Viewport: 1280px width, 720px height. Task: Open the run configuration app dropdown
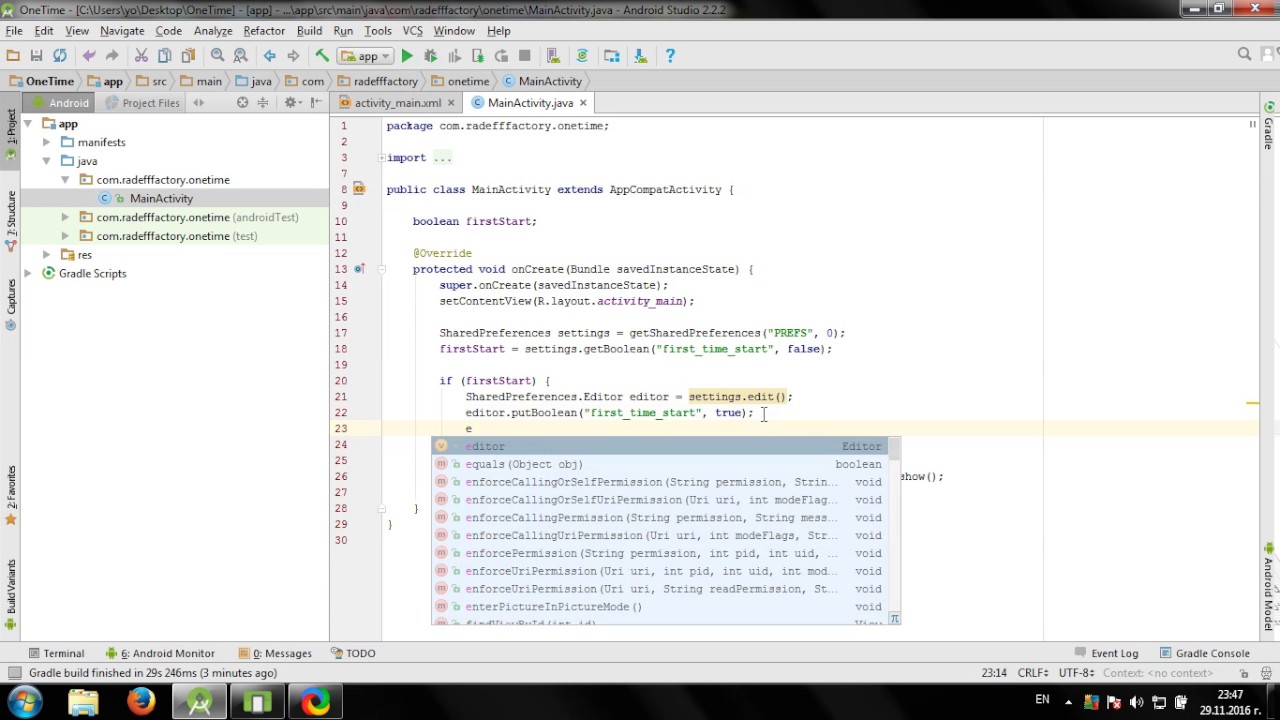tap(364, 56)
